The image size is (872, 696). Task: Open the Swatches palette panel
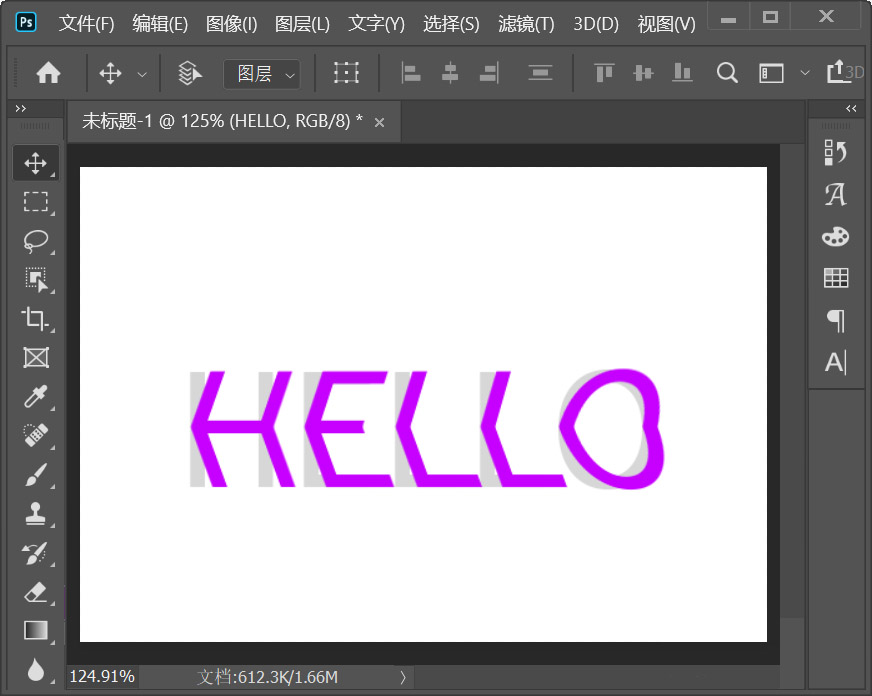(x=836, y=236)
